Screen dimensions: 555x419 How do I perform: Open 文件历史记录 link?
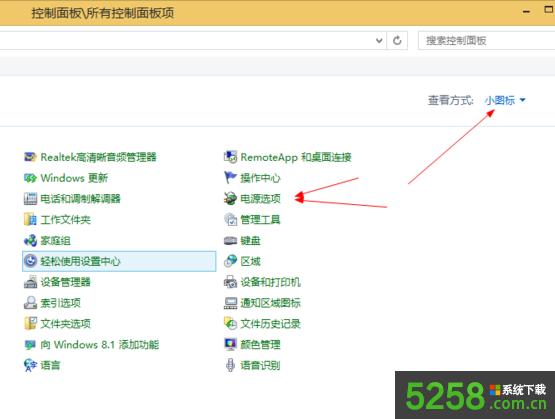tap(270, 323)
